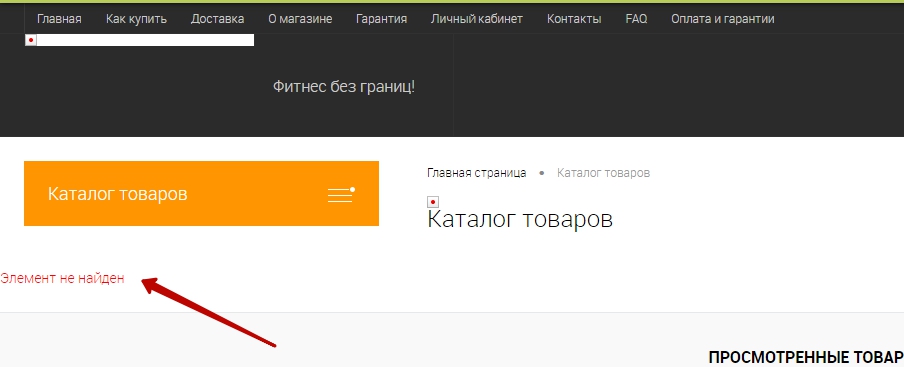Open the Гарантия page
Screen dimensions: 904x367
coord(381,19)
